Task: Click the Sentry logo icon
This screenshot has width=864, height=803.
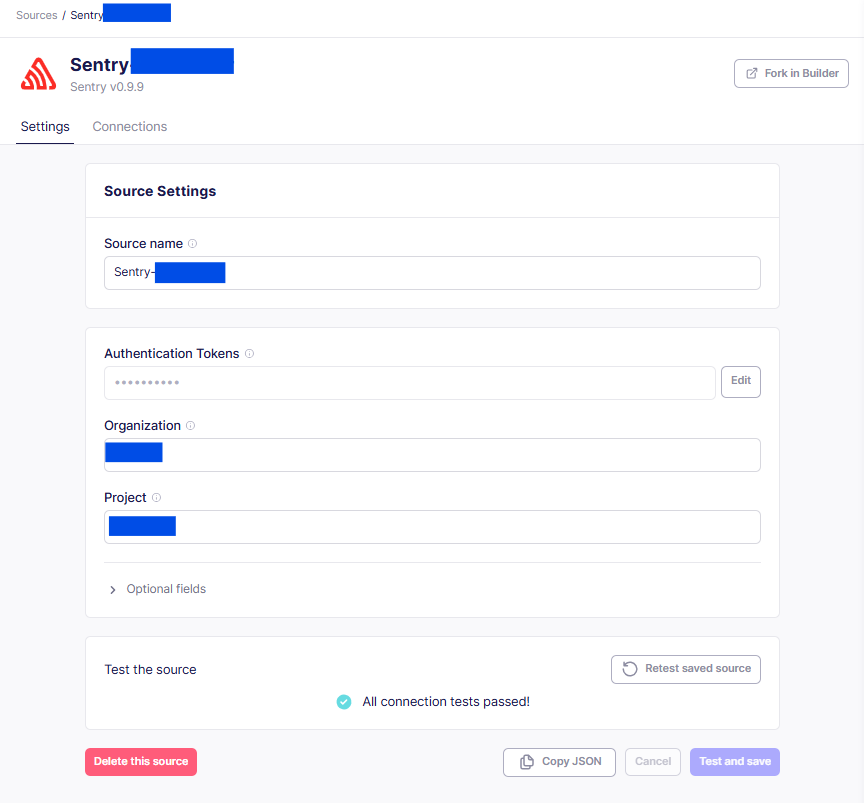Action: pos(38,72)
